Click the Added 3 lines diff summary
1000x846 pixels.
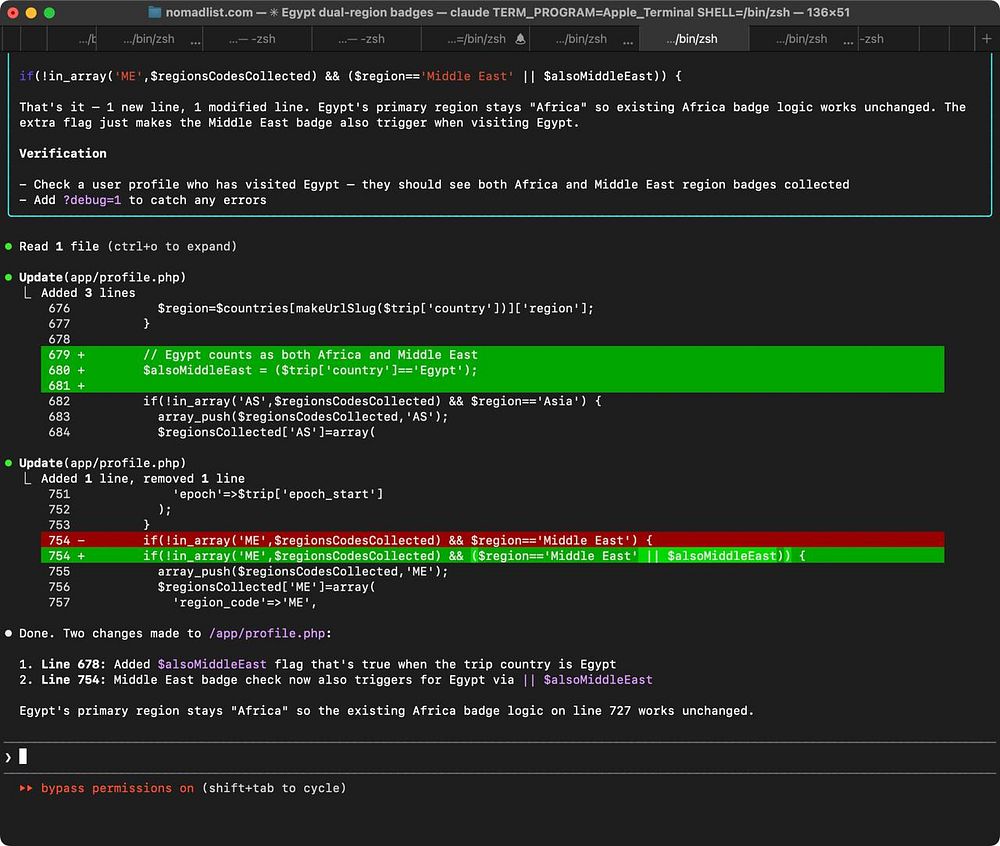click(88, 293)
